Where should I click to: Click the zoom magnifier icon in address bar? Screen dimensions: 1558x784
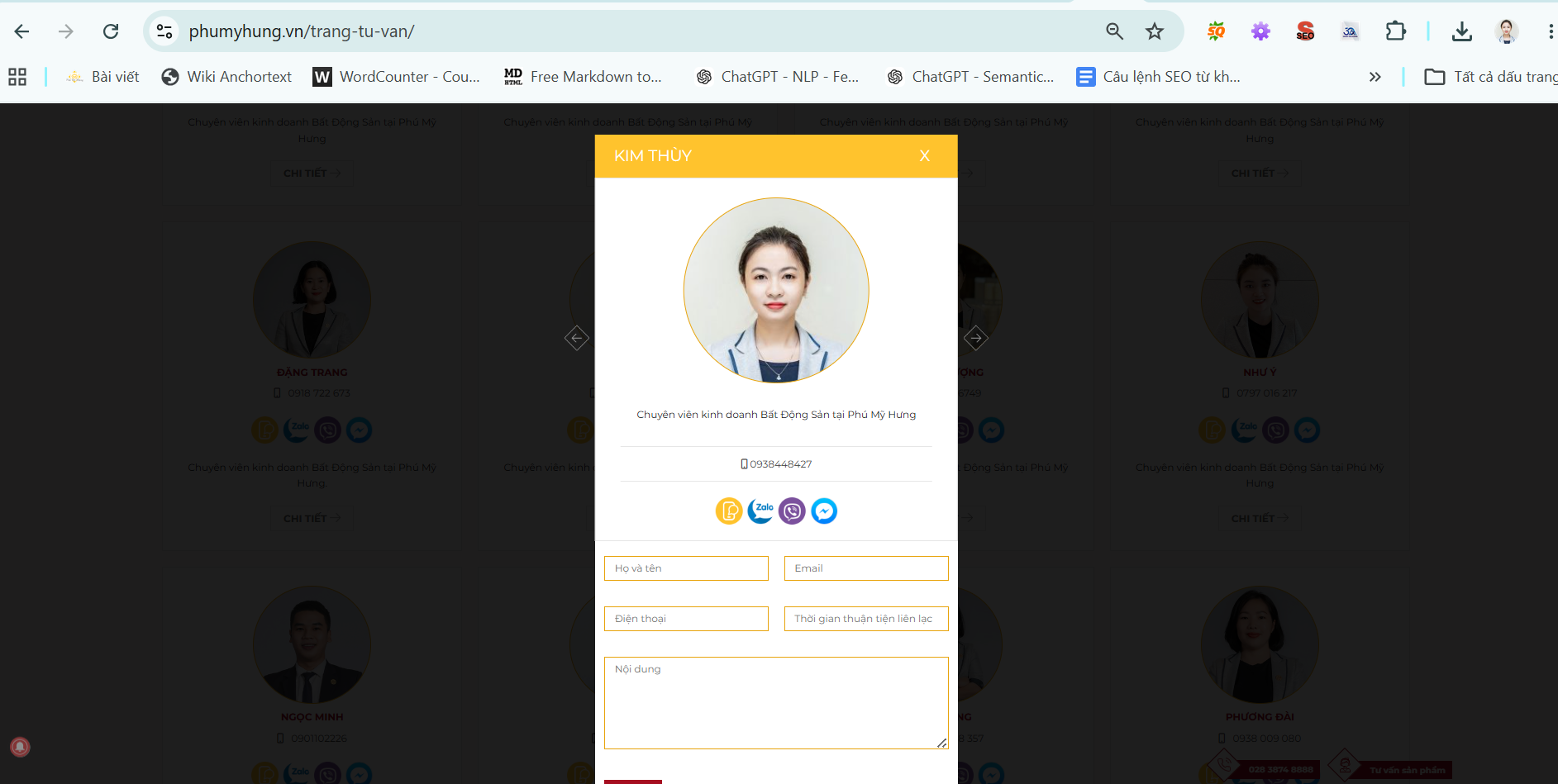pyautogui.click(x=1114, y=31)
